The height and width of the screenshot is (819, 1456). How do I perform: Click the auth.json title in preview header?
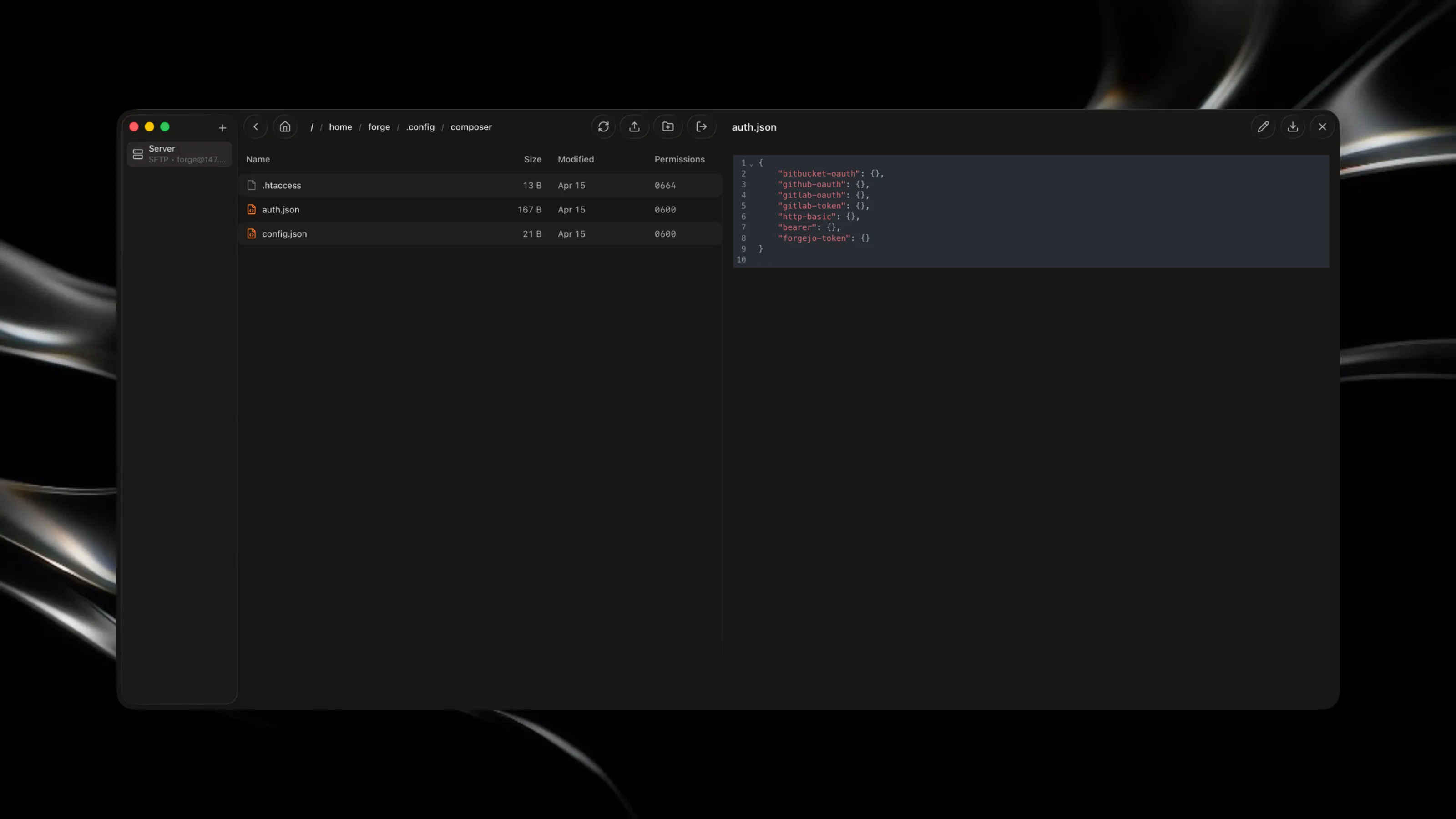[x=754, y=127]
